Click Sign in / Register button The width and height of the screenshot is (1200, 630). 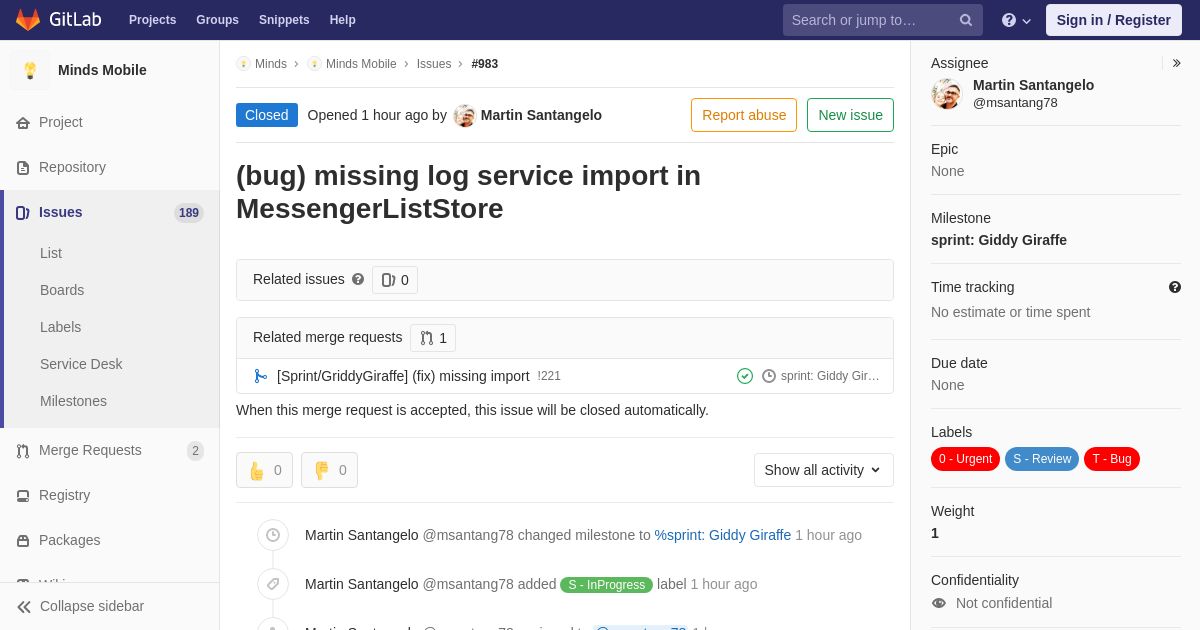coord(1113,20)
